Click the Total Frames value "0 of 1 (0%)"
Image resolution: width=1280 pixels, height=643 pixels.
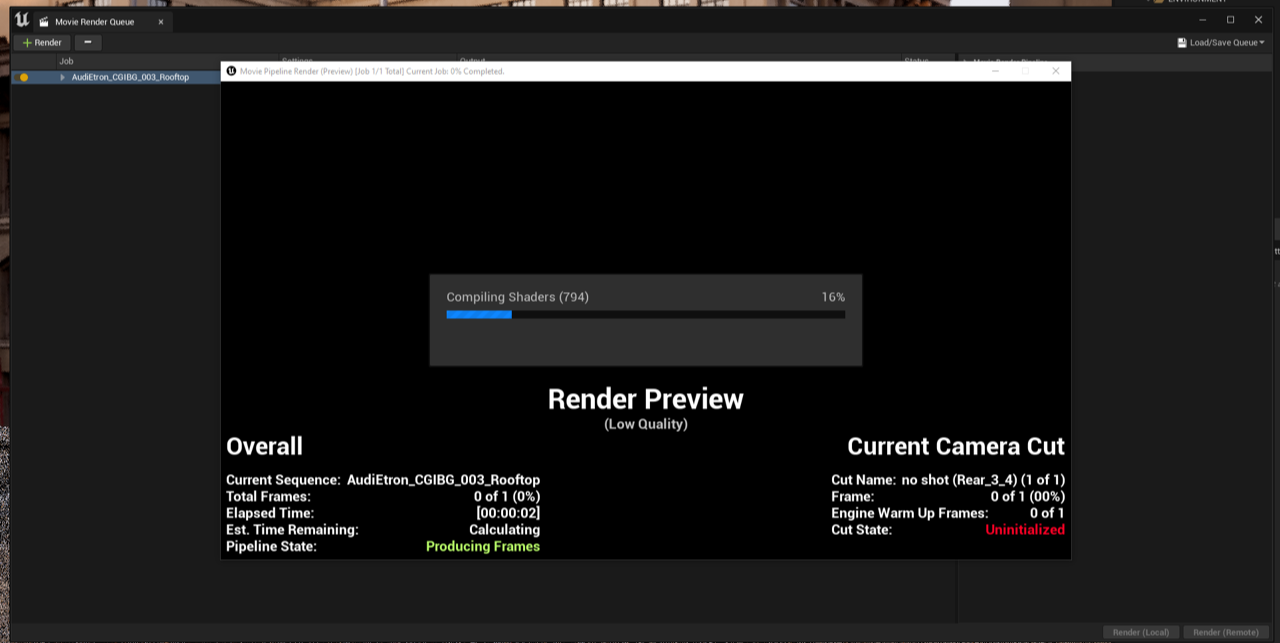pos(507,496)
